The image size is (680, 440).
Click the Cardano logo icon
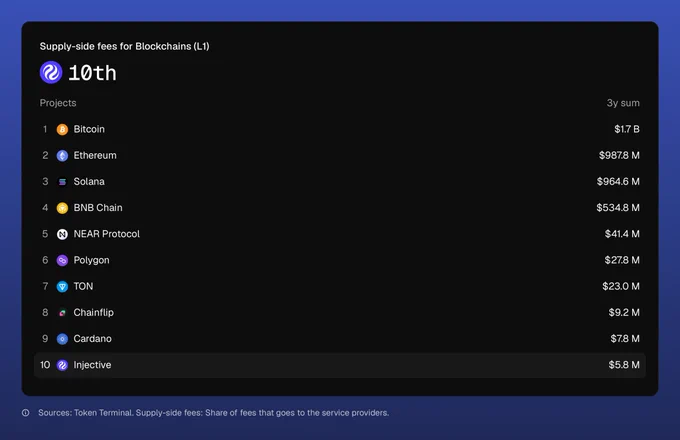[x=62, y=339]
